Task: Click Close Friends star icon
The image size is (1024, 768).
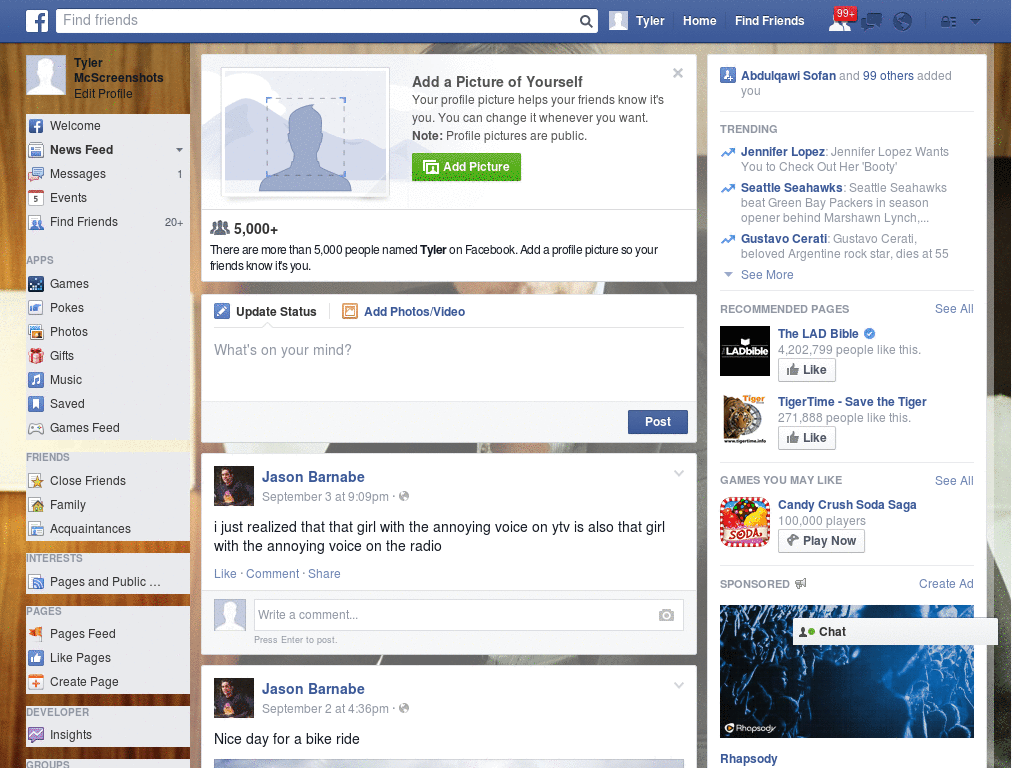Action: (36, 481)
